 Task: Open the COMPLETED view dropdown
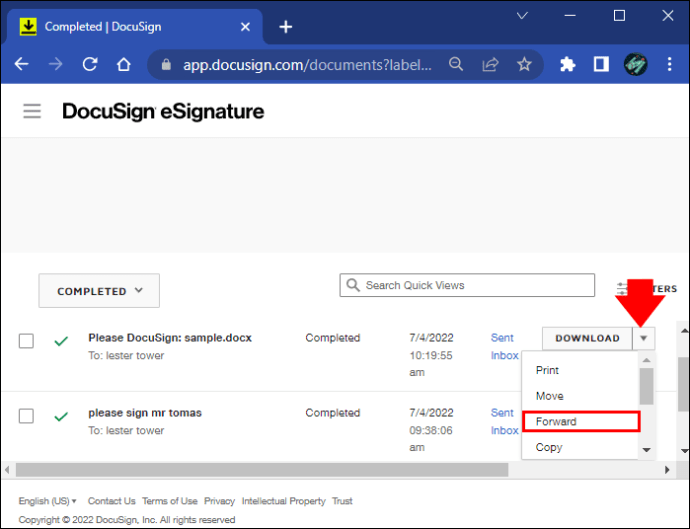(x=99, y=290)
